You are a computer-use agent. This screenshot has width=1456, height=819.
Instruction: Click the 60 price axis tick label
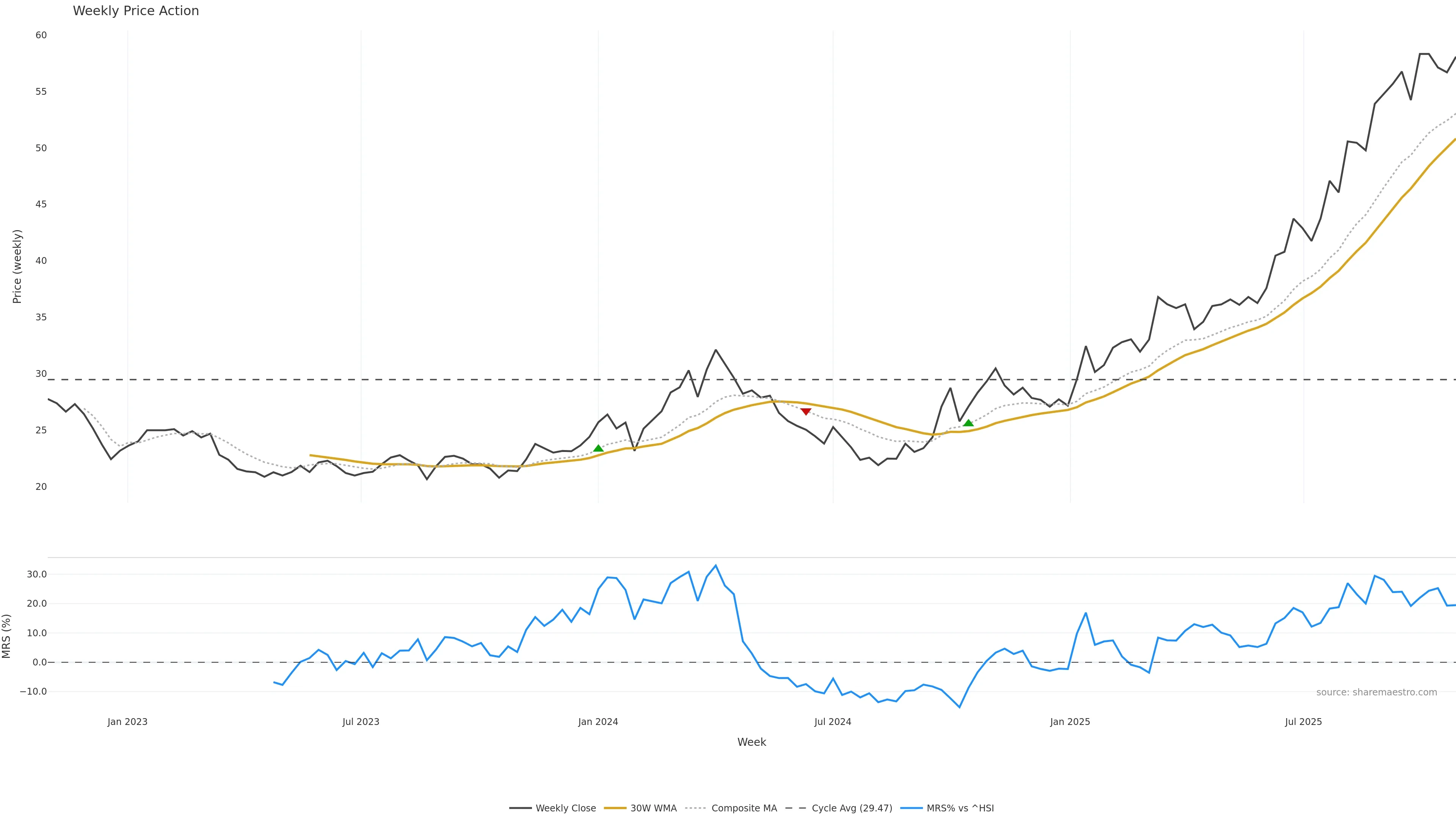tap(41, 35)
